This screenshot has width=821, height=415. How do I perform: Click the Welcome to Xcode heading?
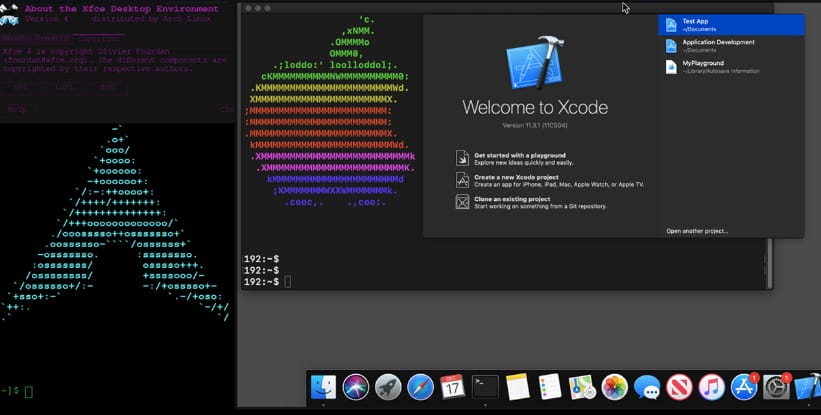[x=535, y=107]
